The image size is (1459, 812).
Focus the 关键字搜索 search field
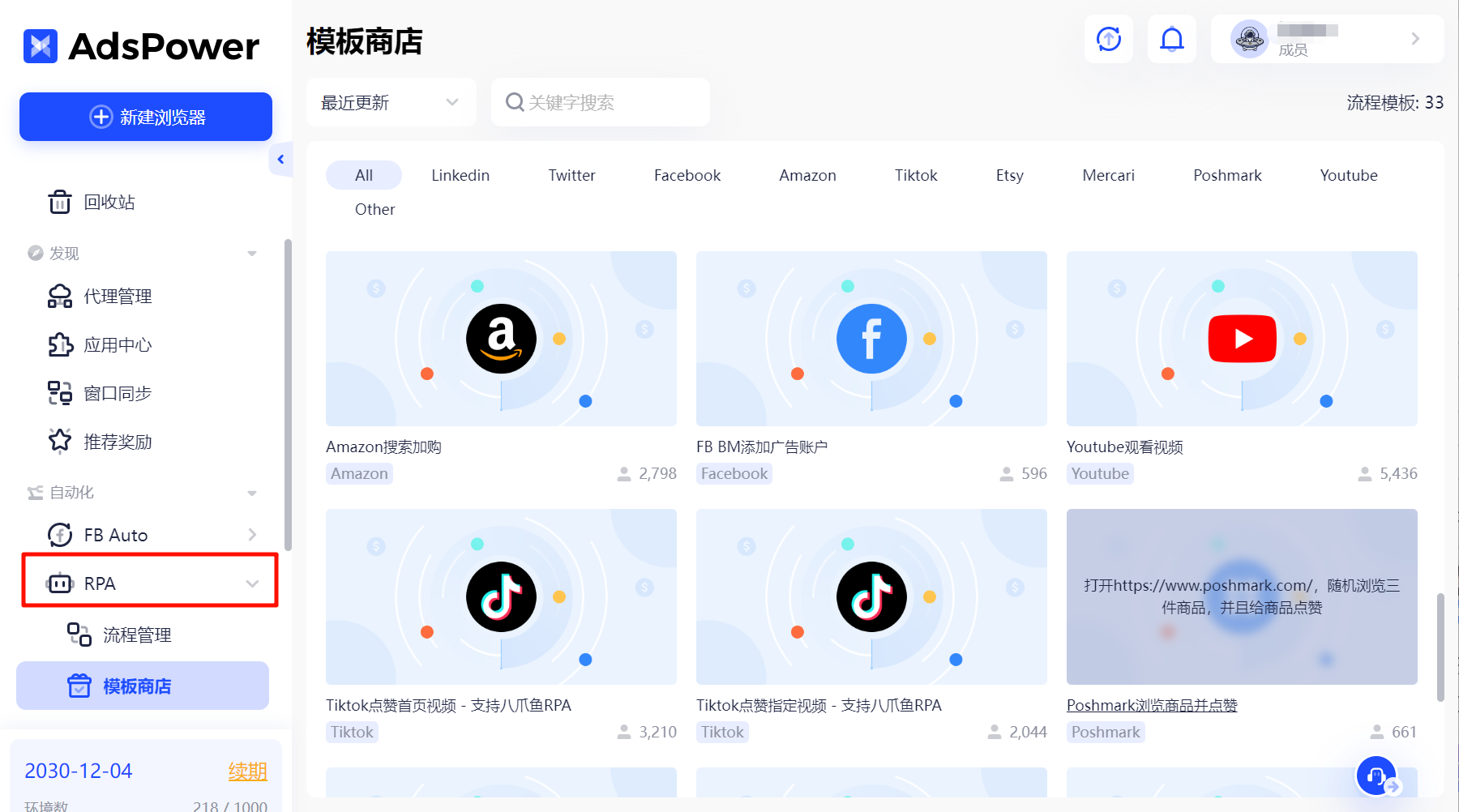point(601,102)
